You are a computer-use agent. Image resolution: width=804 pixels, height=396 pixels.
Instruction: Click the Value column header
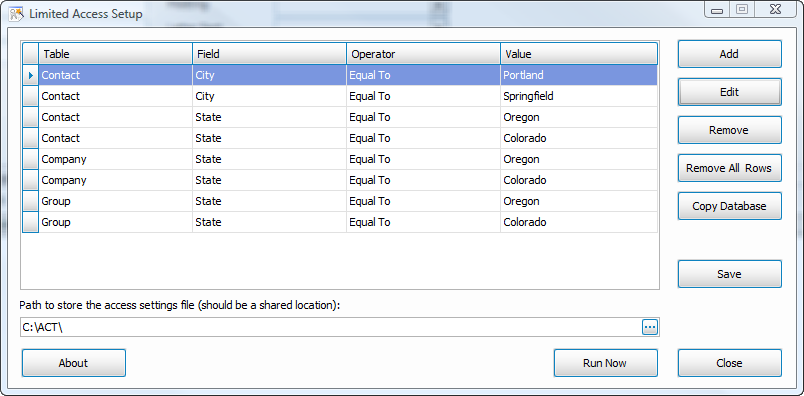(x=579, y=53)
